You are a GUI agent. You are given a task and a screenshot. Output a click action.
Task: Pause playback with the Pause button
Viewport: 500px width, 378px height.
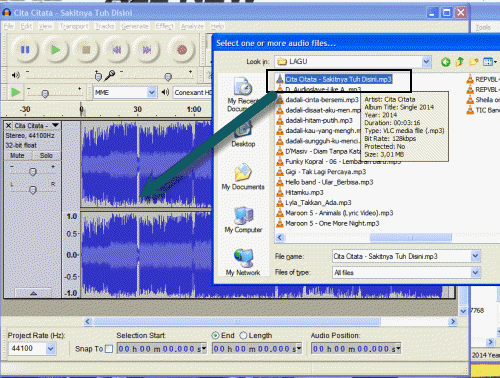[x=25, y=50]
